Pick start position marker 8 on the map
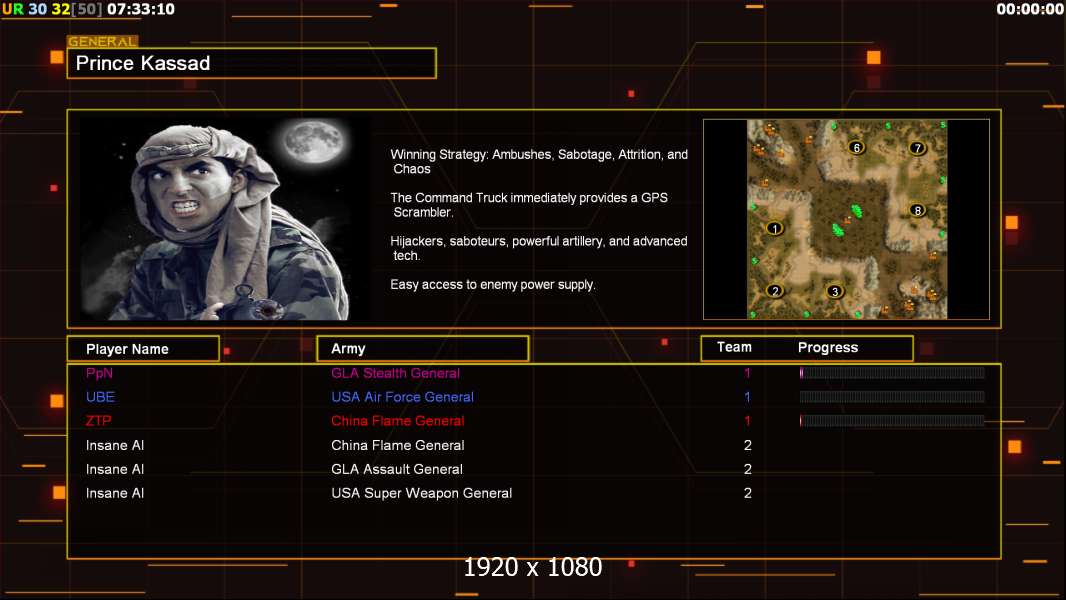Viewport: 1066px width, 600px height. pos(917,210)
